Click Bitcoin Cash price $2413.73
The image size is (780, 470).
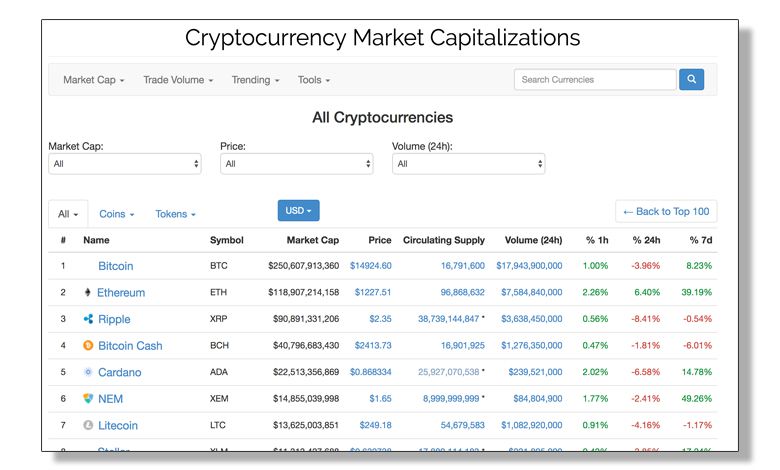click(x=373, y=345)
